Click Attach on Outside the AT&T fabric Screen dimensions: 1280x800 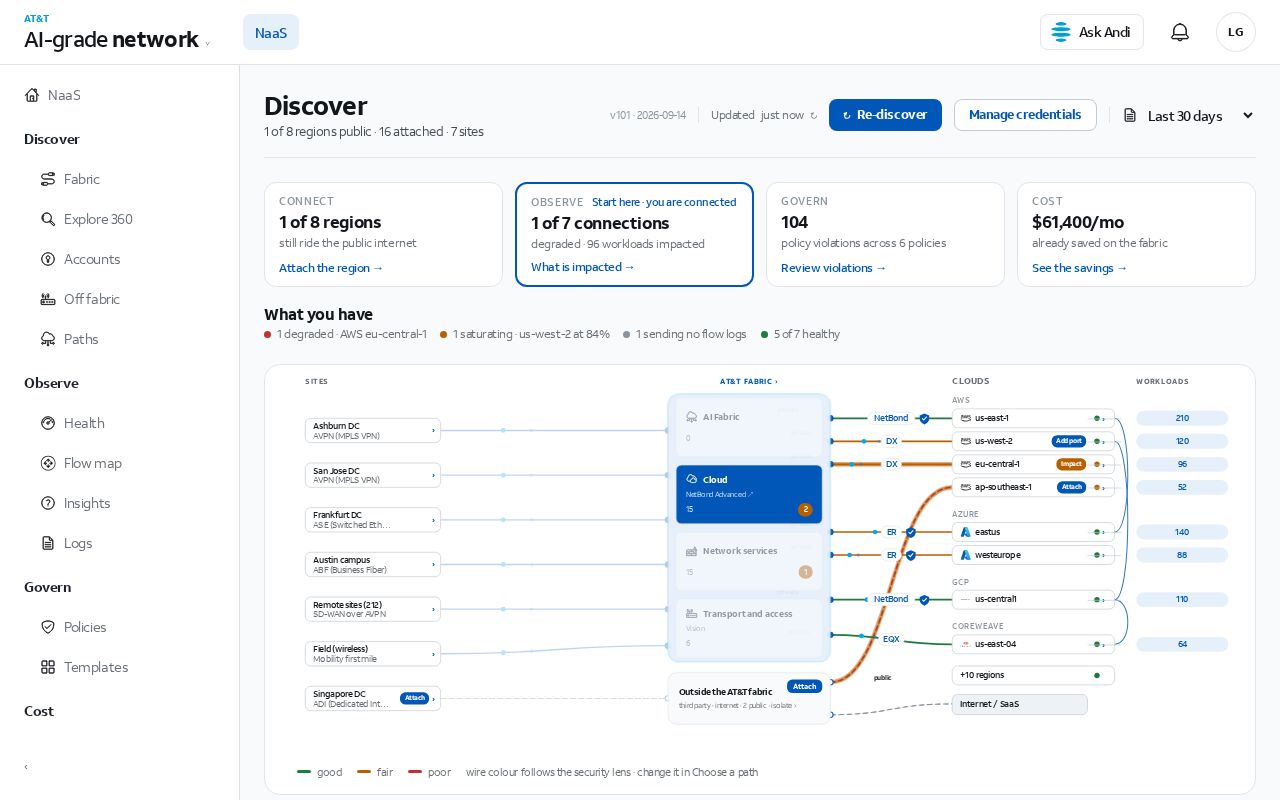click(804, 686)
